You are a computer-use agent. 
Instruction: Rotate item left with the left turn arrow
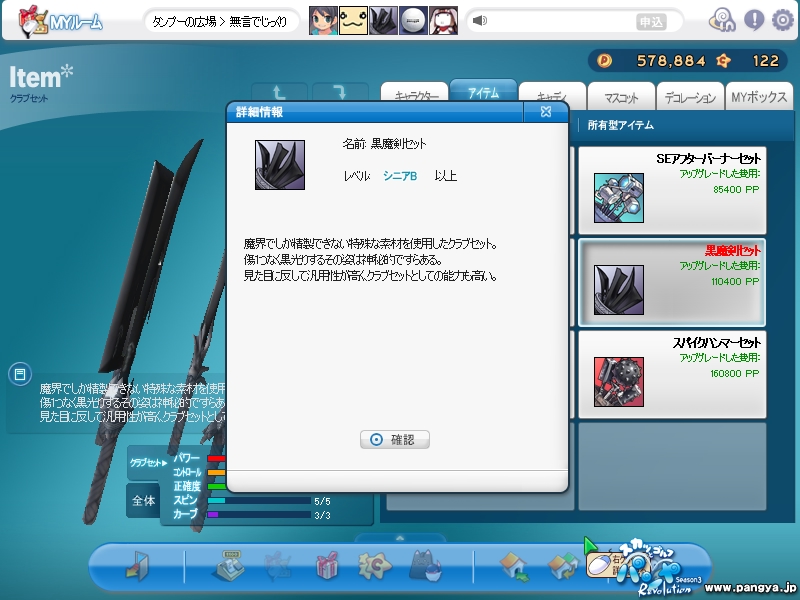click(x=279, y=92)
